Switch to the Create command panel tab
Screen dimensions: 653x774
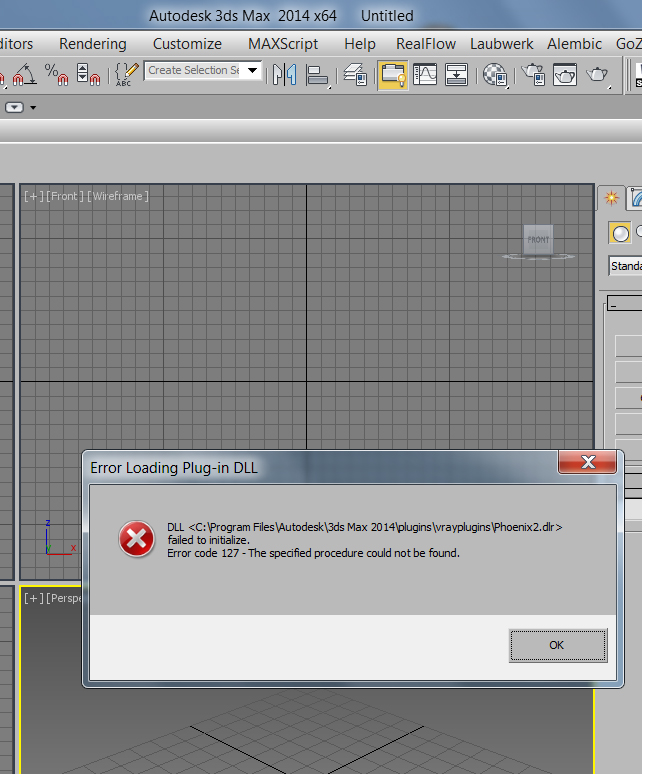tap(611, 198)
